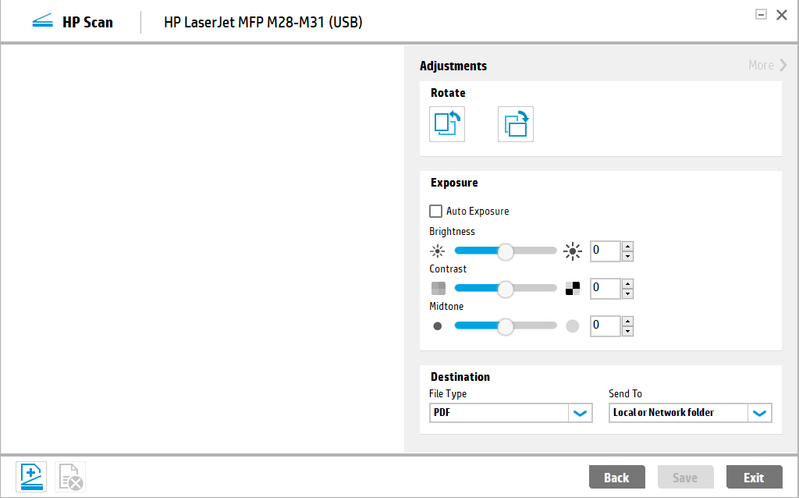This screenshot has height=498, width=799.
Task: Click the low contrast gray icon
Action: [438, 289]
